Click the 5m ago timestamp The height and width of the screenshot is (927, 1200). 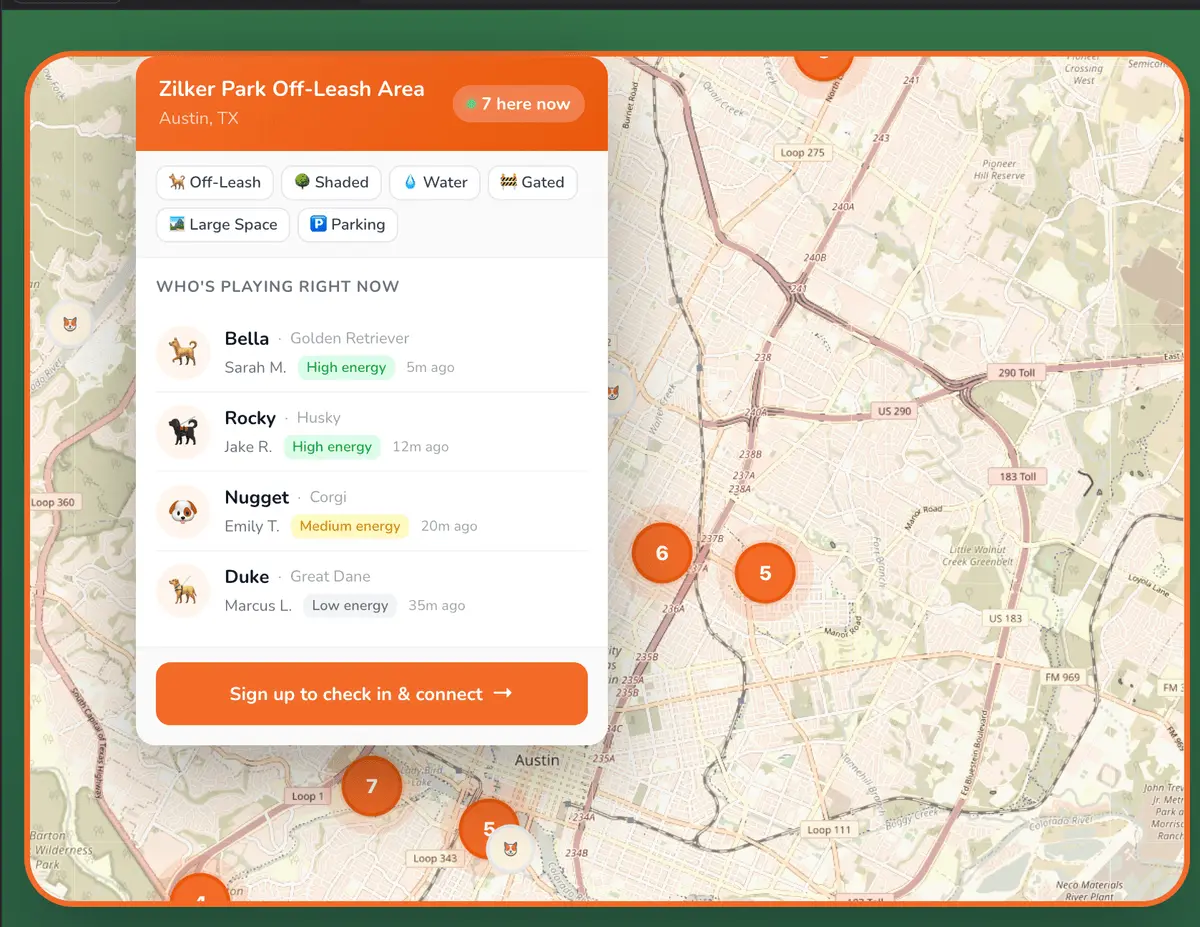pos(431,367)
